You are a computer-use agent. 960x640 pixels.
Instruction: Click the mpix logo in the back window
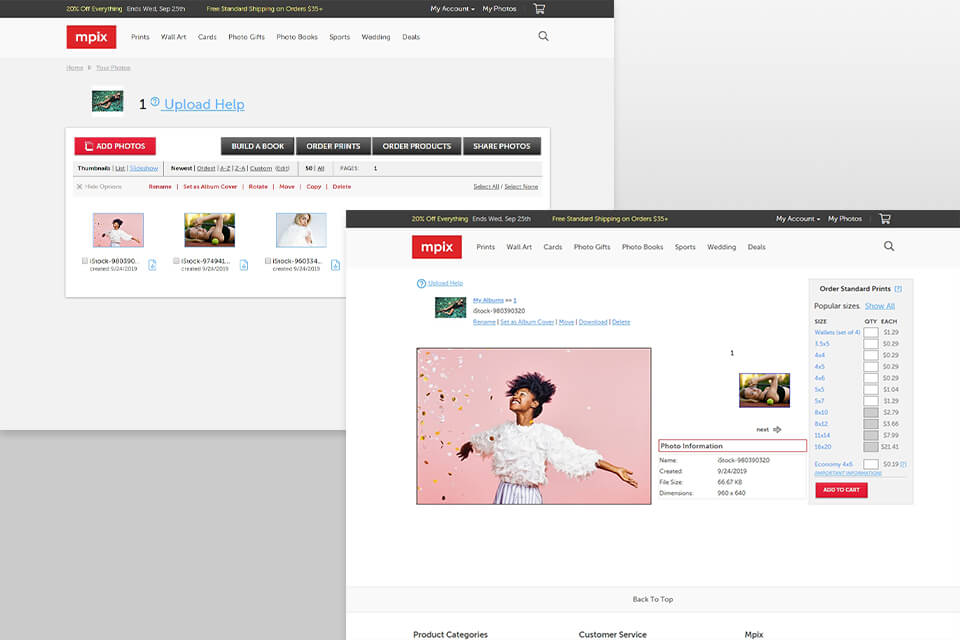[91, 37]
